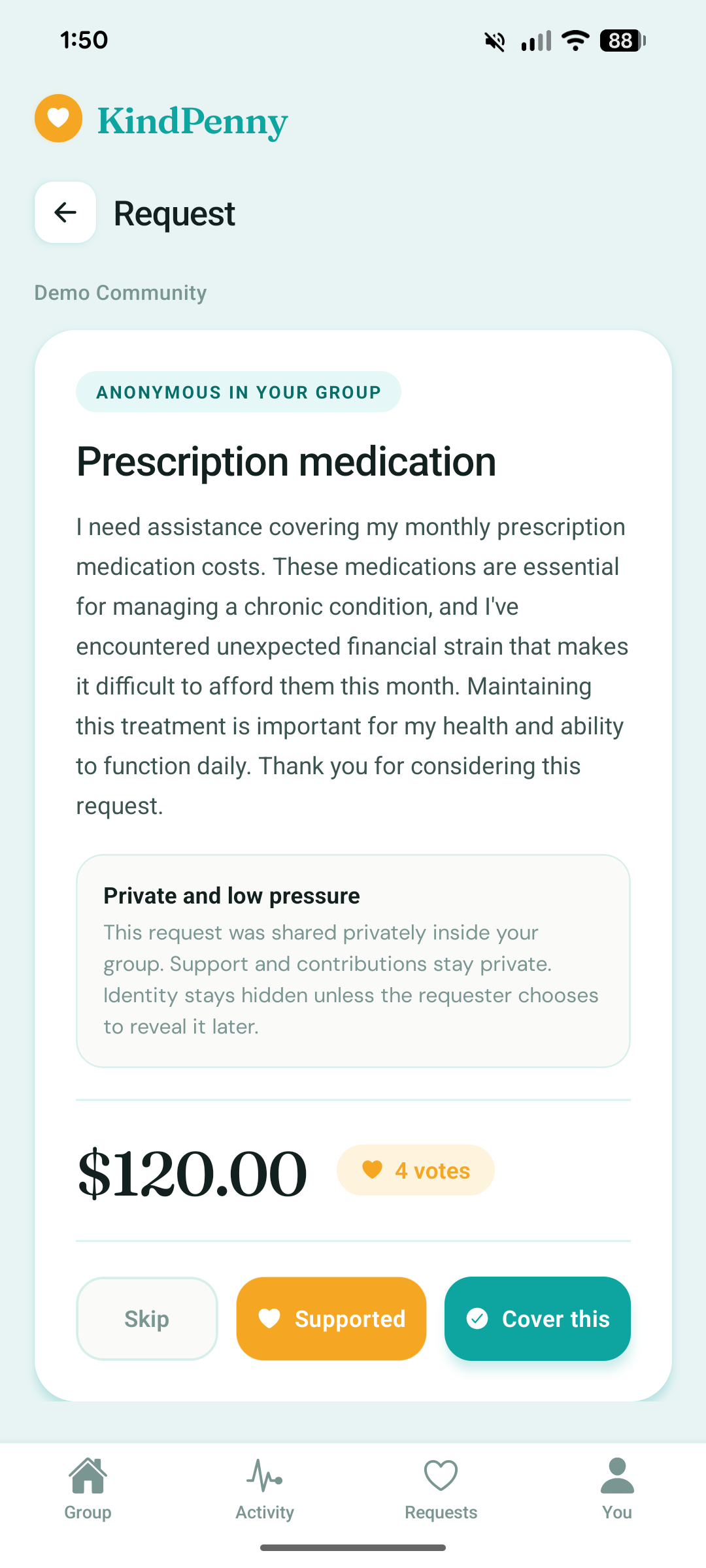
Task: Tap the 4 votes badge
Action: 416,1170
